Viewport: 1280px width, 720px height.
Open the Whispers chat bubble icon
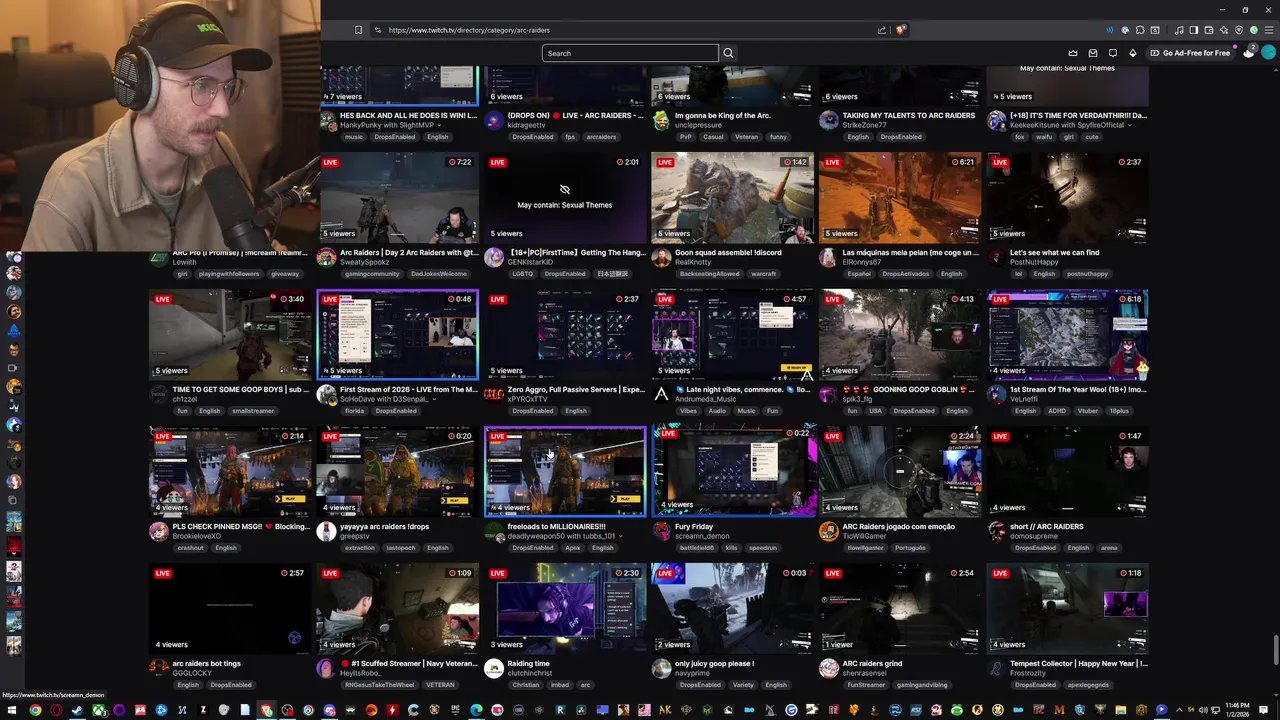(1113, 53)
